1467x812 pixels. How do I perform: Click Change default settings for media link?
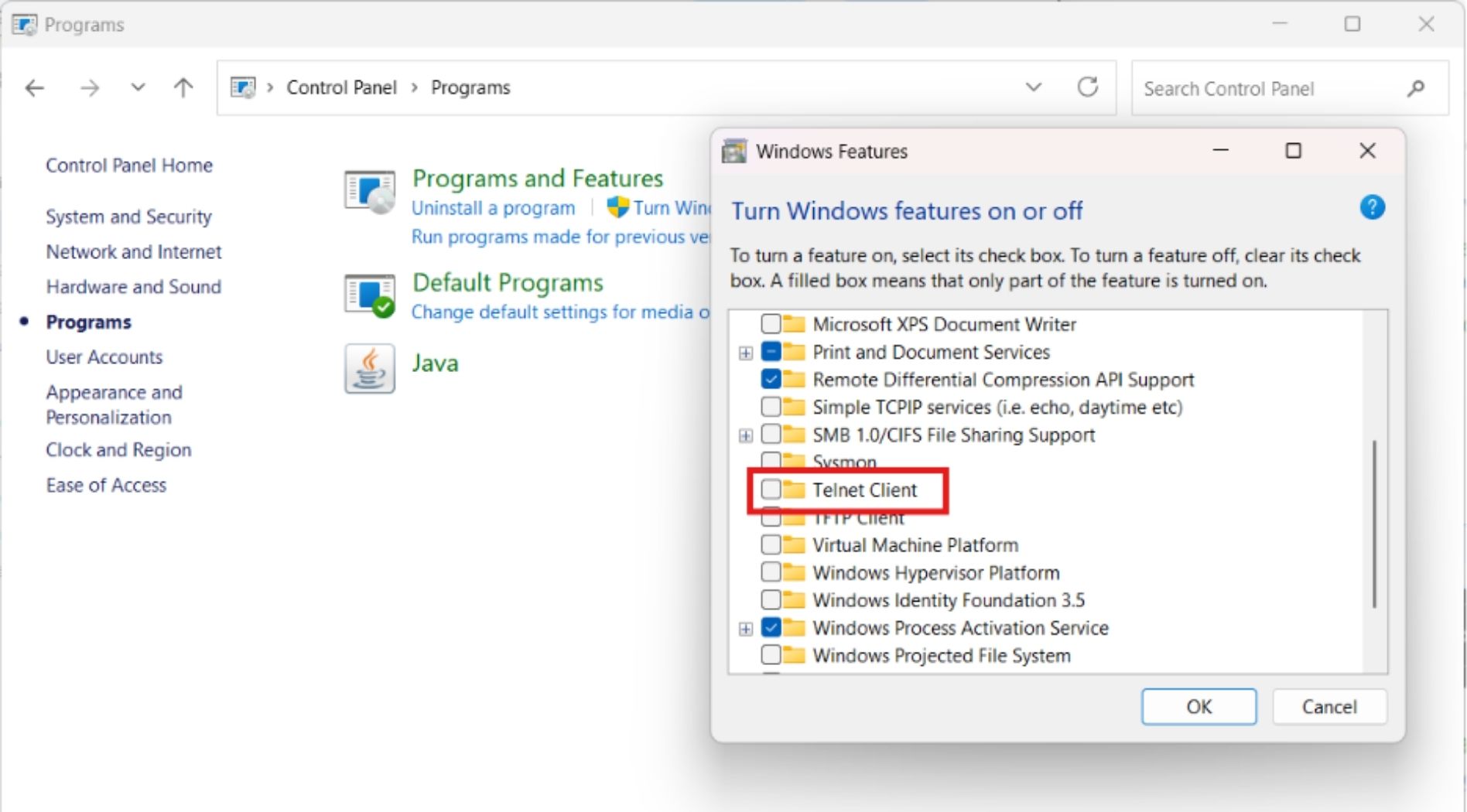560,312
